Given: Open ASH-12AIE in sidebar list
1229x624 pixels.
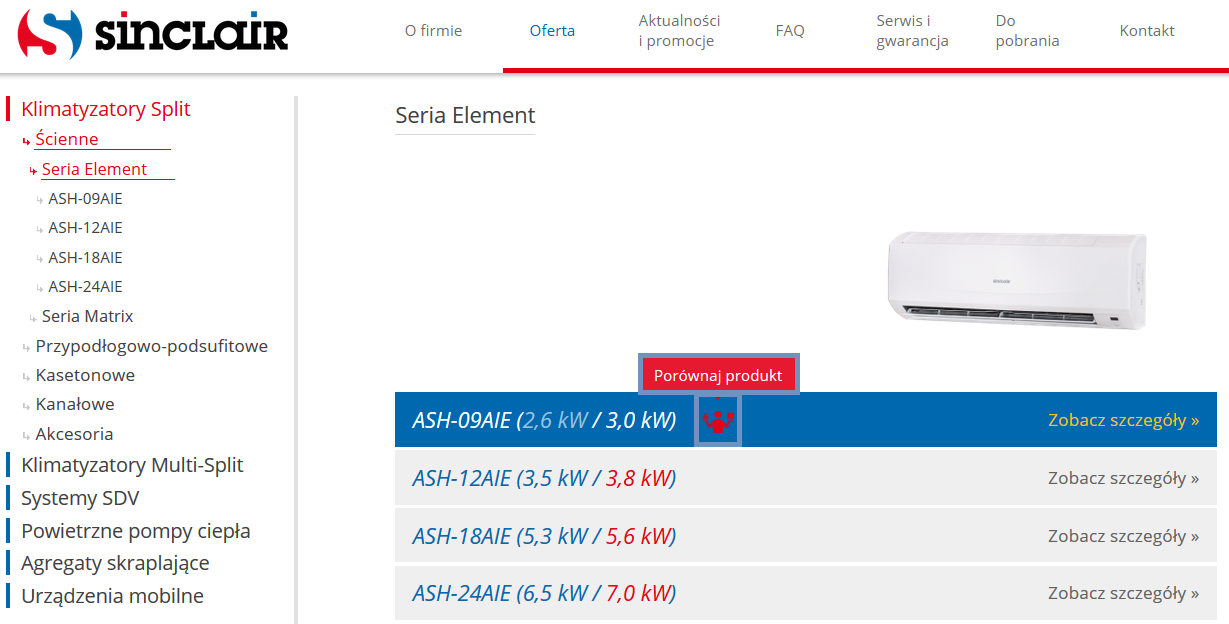Looking at the screenshot, I should [x=85, y=228].
